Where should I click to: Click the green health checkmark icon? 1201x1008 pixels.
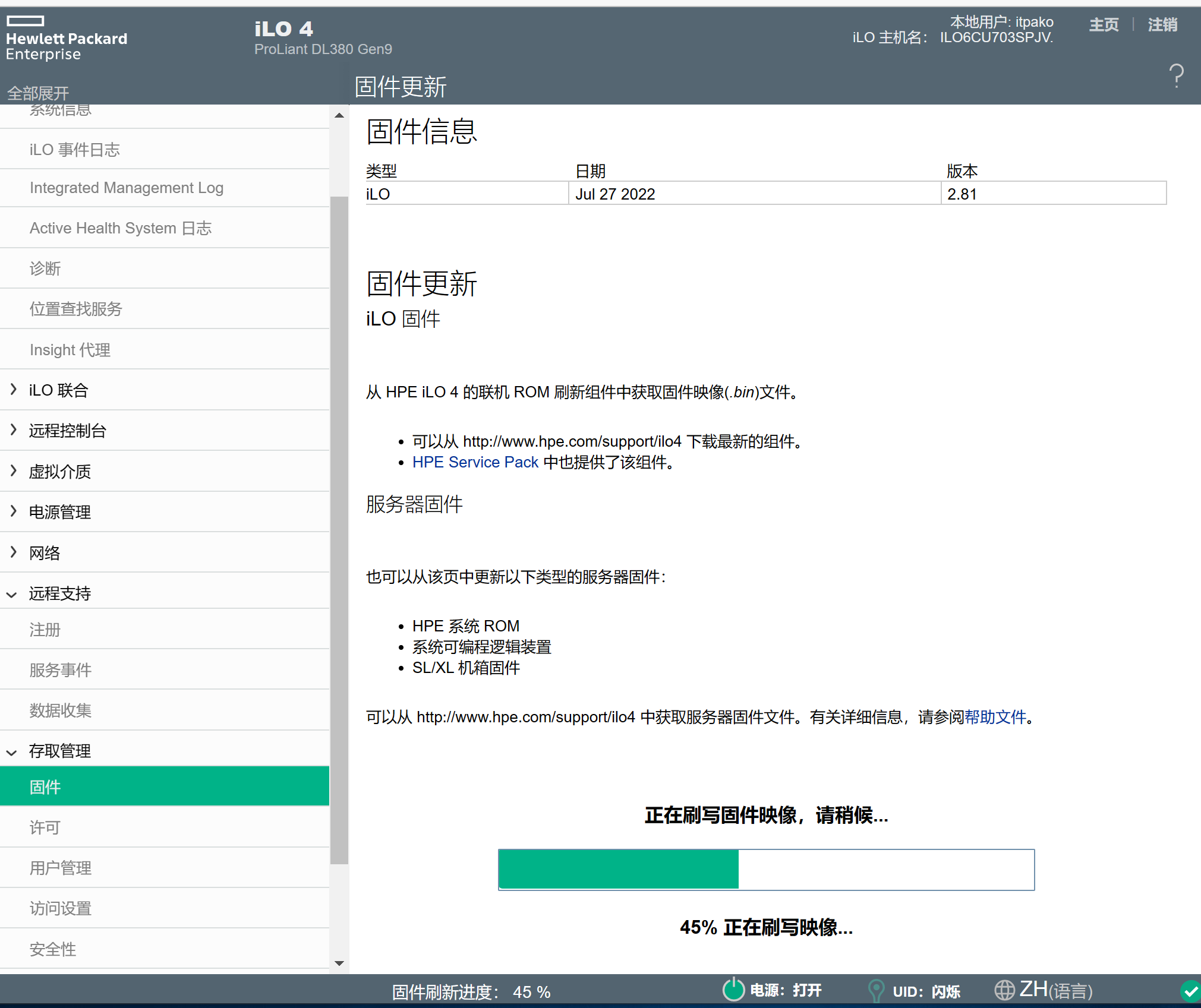(1191, 990)
